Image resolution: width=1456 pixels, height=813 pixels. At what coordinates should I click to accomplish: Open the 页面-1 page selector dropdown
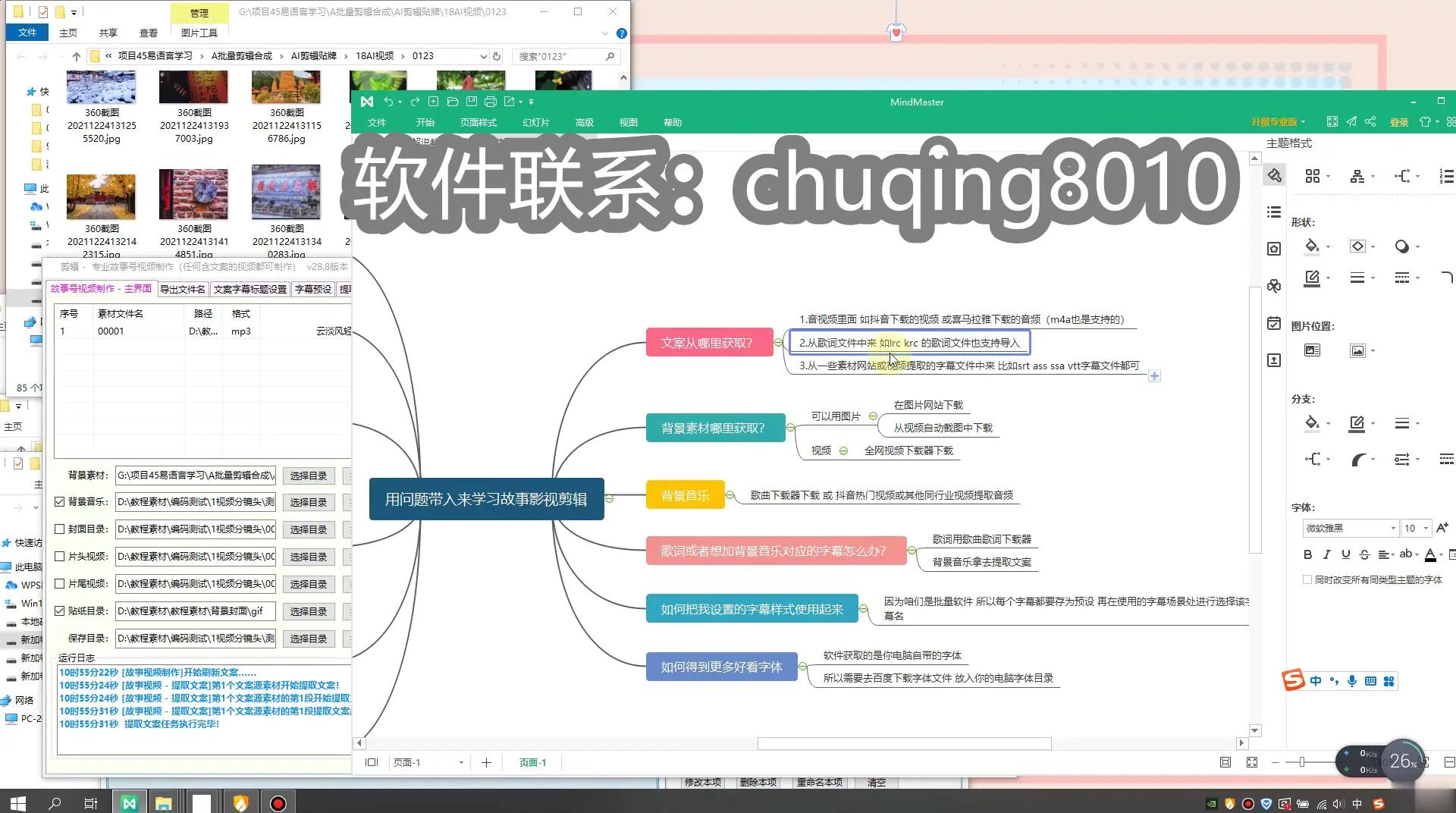pos(461,763)
